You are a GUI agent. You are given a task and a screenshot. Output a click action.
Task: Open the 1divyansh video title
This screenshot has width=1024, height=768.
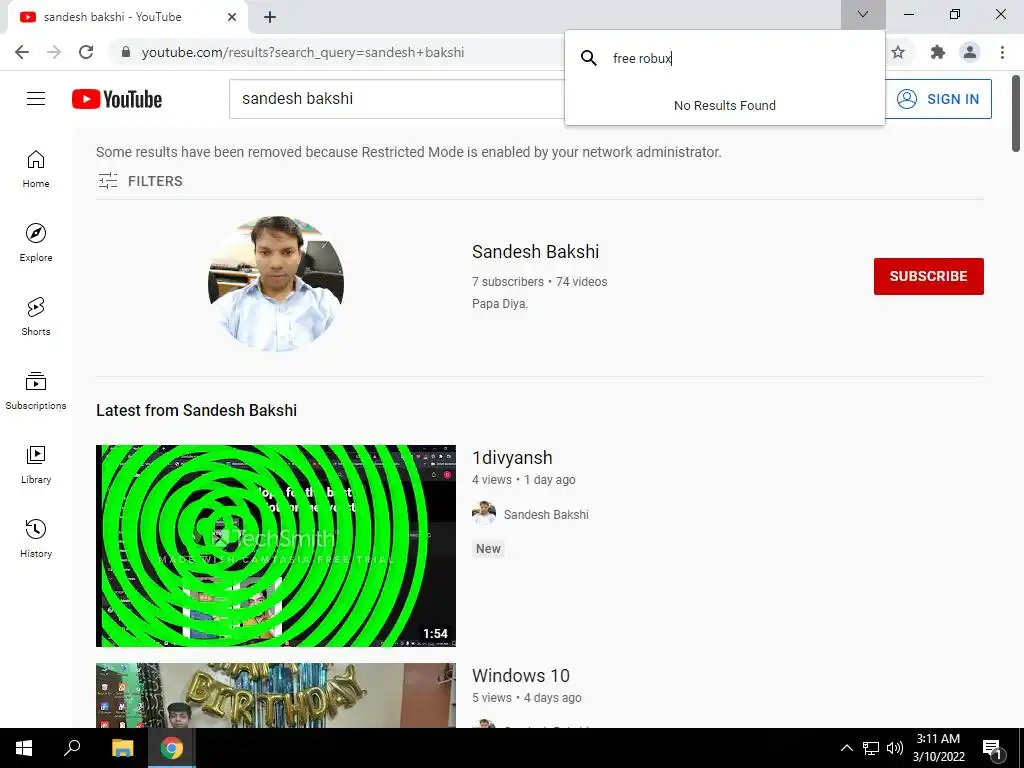coord(511,458)
